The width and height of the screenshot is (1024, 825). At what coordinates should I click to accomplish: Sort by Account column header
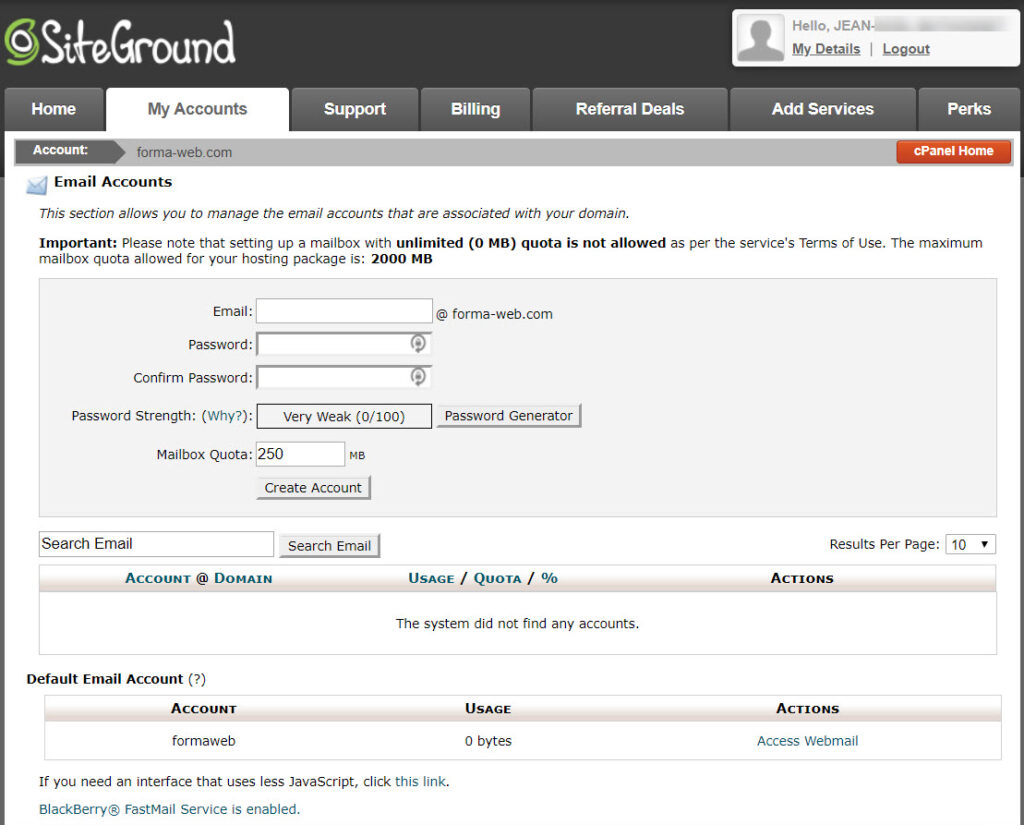pos(157,579)
